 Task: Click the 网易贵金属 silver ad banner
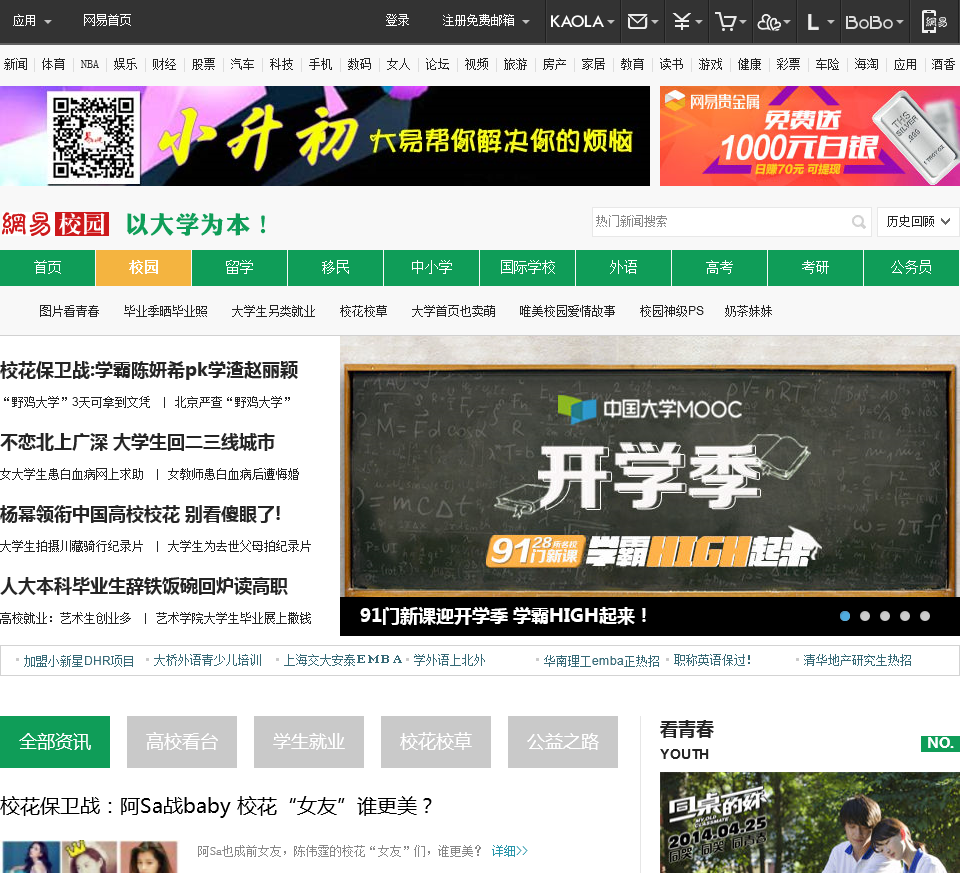click(809, 136)
